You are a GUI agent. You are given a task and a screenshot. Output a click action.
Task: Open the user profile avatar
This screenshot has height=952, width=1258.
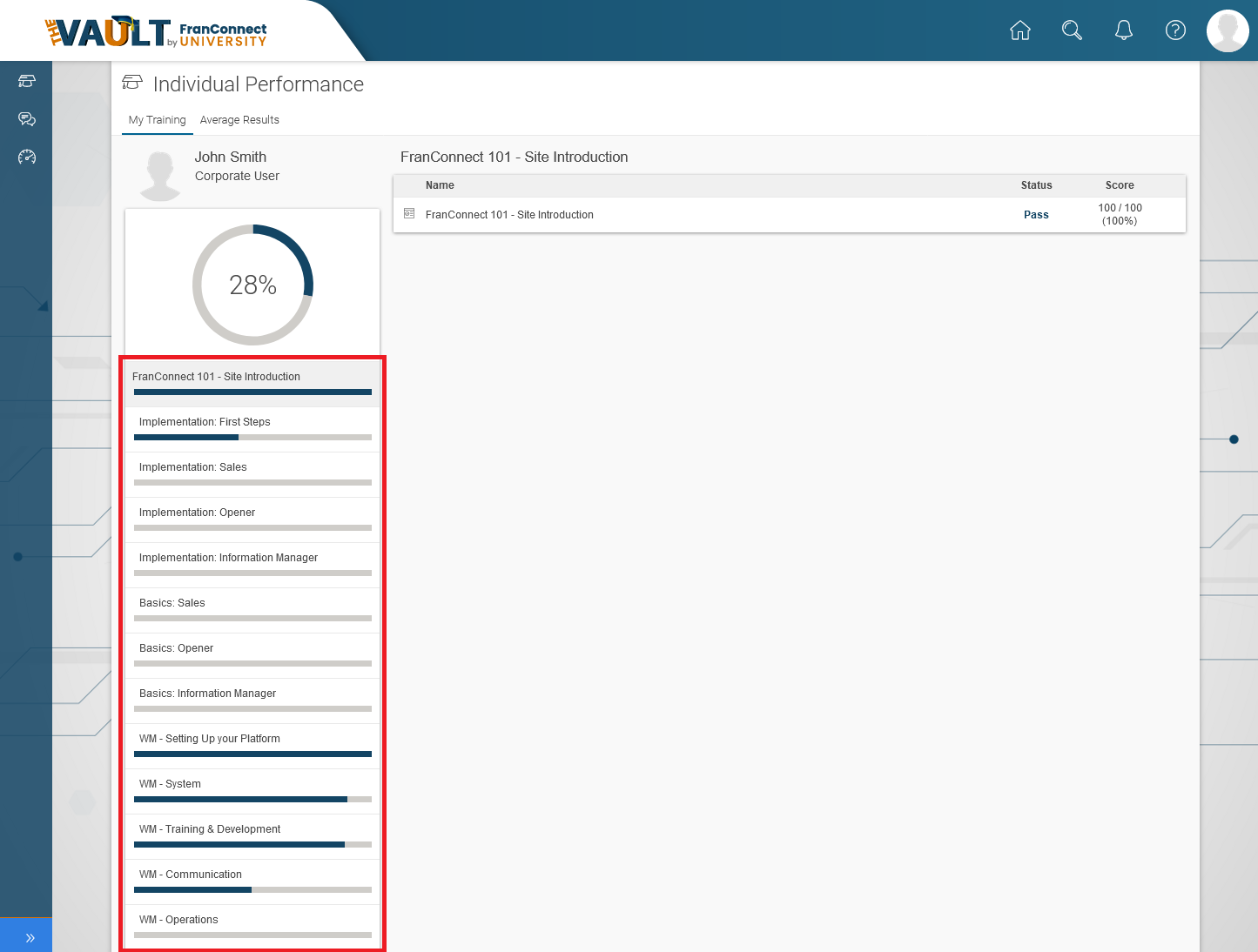click(1228, 30)
